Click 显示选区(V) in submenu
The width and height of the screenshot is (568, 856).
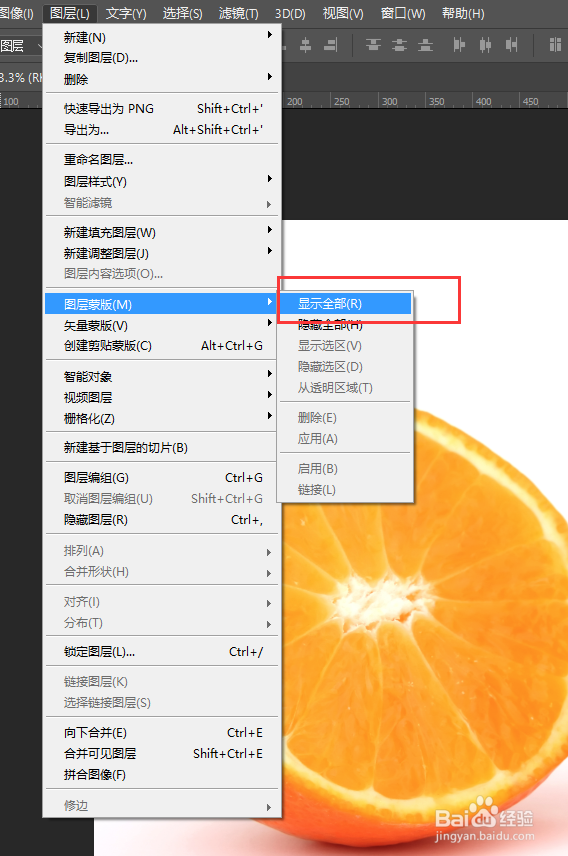(345, 346)
